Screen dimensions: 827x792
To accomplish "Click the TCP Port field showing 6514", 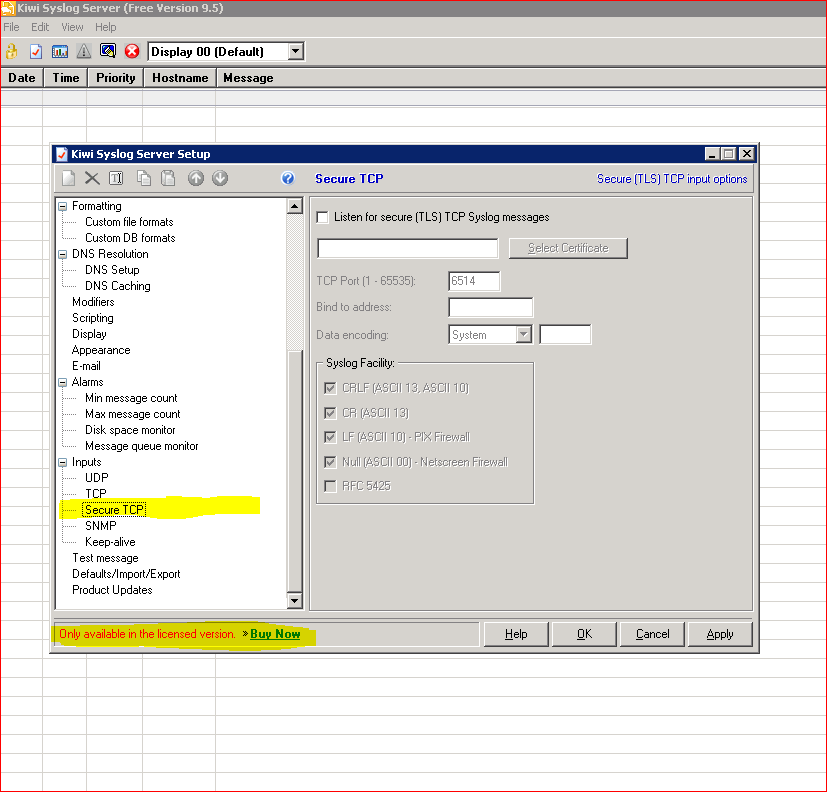I will 474,281.
